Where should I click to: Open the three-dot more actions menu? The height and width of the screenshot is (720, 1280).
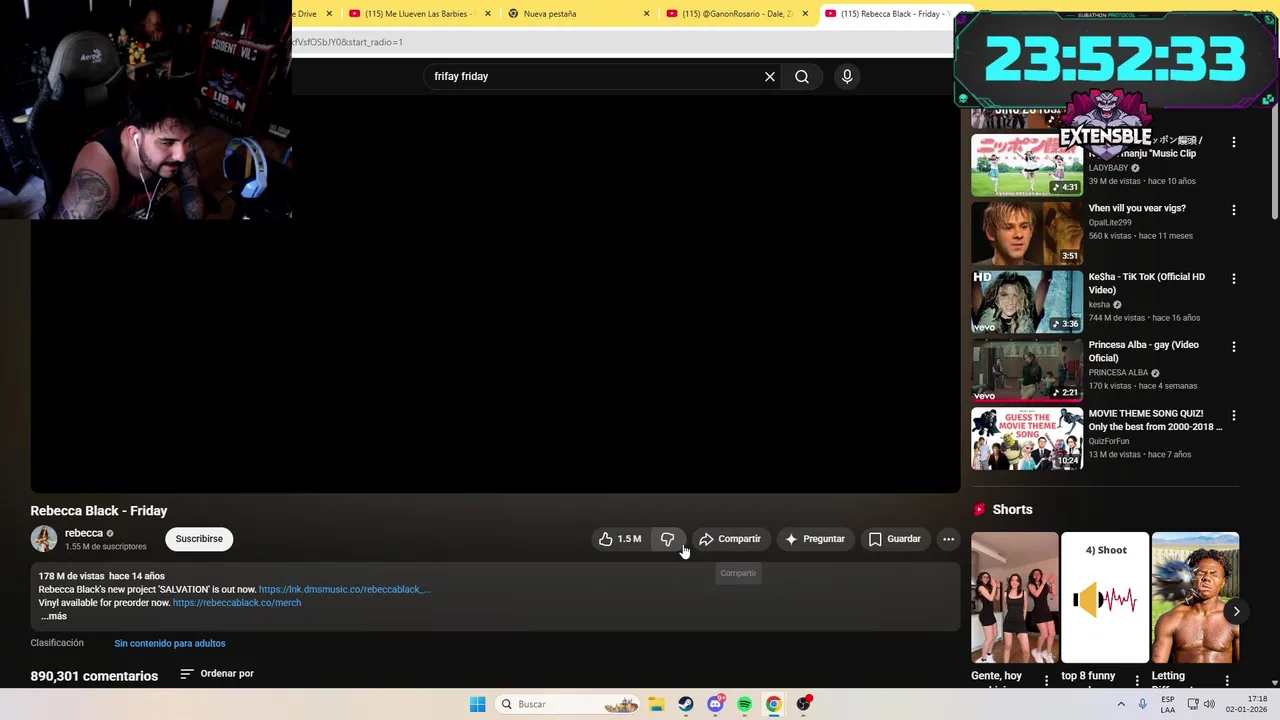(x=948, y=539)
